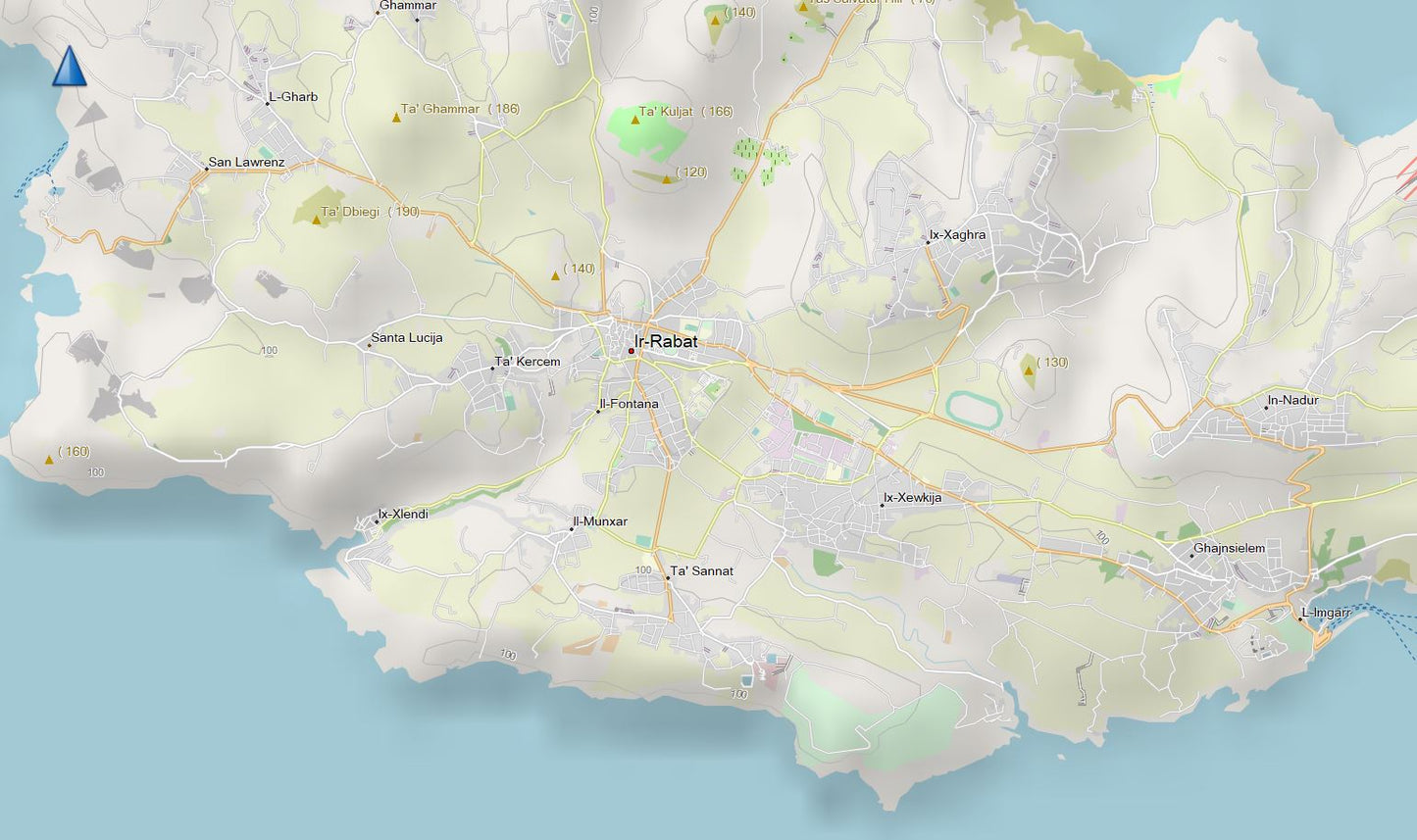
Task: Click the Il-Fontana label
Action: (x=630, y=404)
